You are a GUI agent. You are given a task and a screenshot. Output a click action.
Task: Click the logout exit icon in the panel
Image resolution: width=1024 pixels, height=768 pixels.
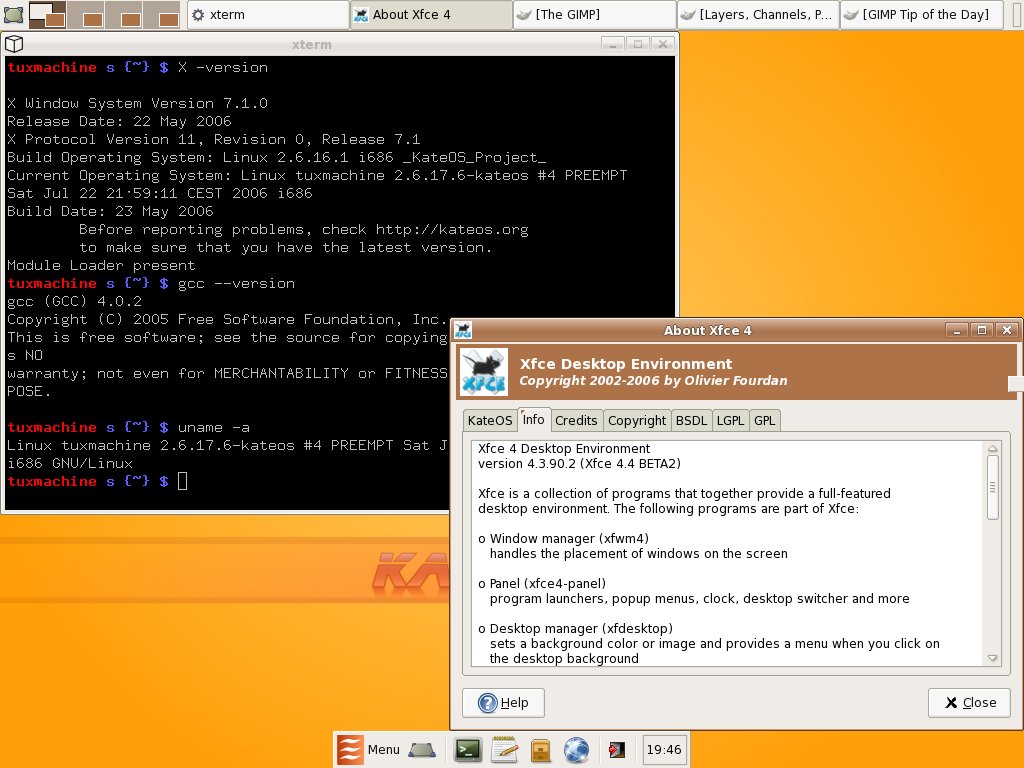616,750
